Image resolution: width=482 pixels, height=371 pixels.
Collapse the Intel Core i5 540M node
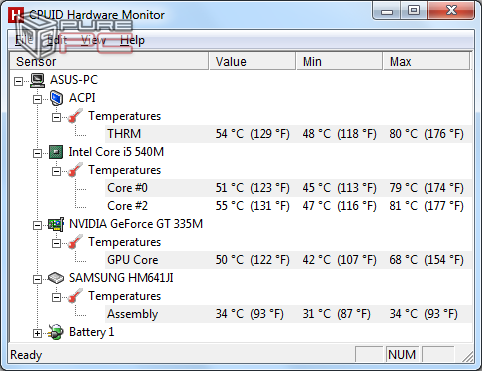(37, 153)
